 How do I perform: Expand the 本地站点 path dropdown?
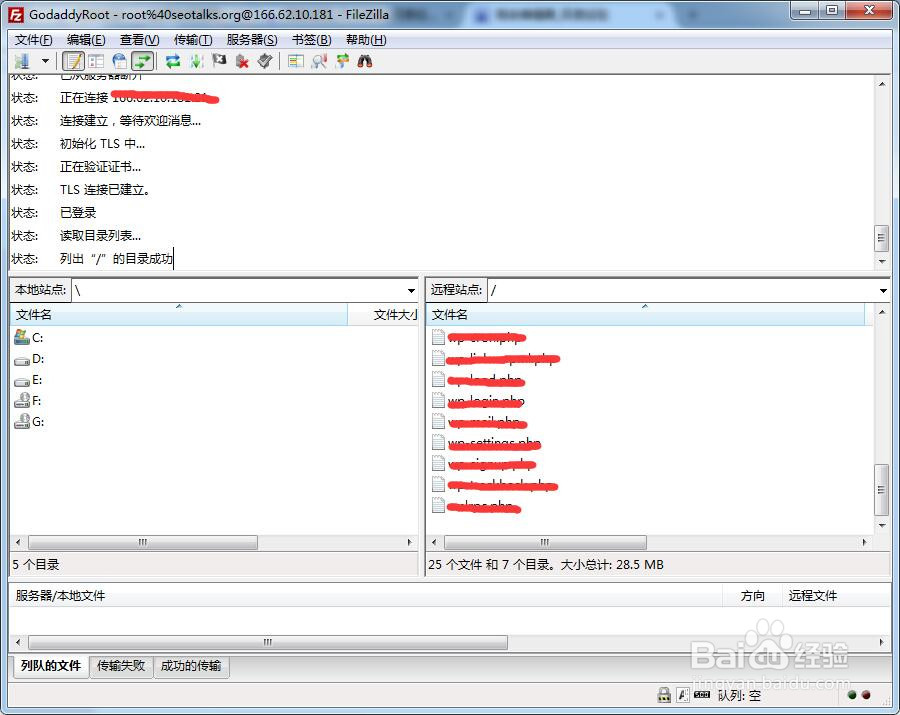(x=411, y=290)
